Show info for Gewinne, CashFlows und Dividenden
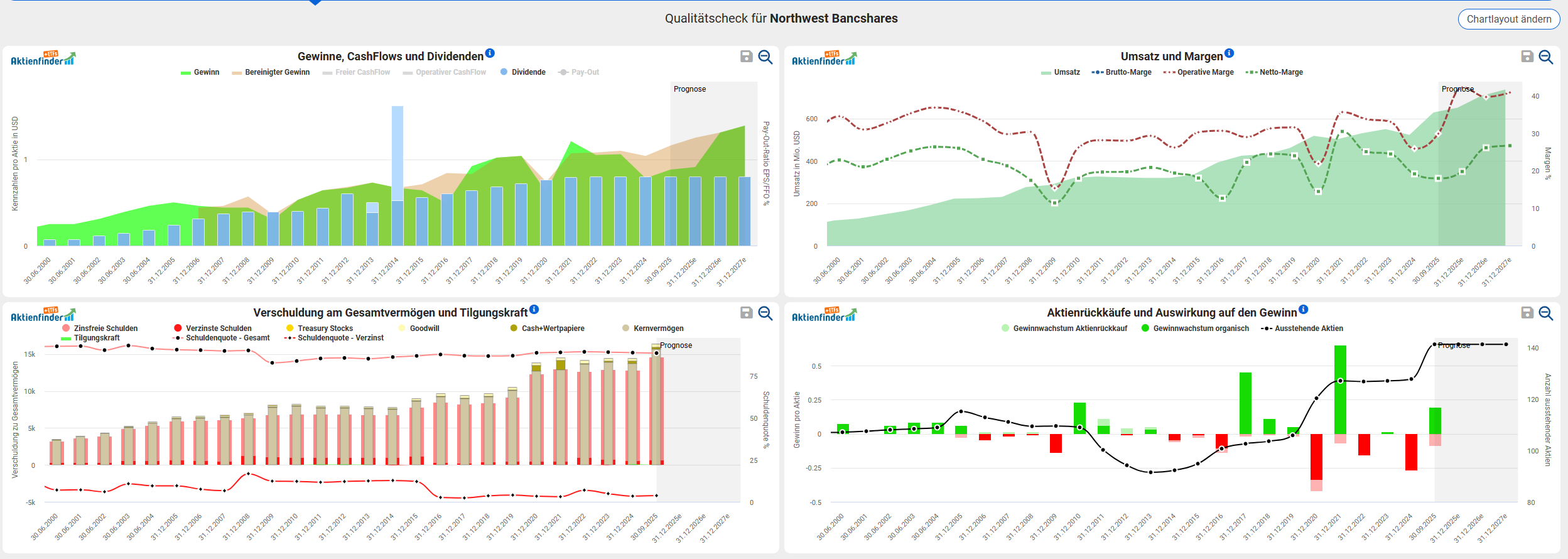The image size is (1568, 559). [x=490, y=53]
